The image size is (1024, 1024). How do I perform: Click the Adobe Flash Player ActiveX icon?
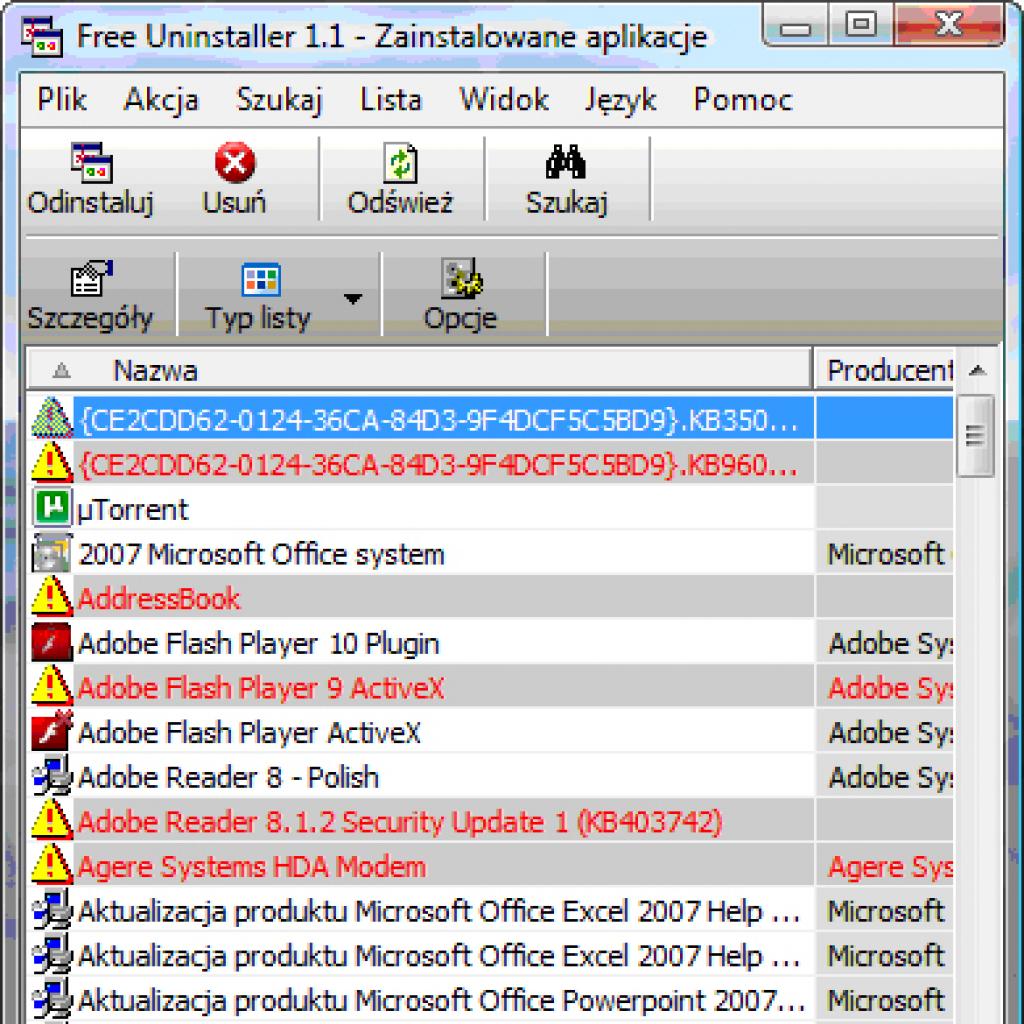click(x=52, y=731)
